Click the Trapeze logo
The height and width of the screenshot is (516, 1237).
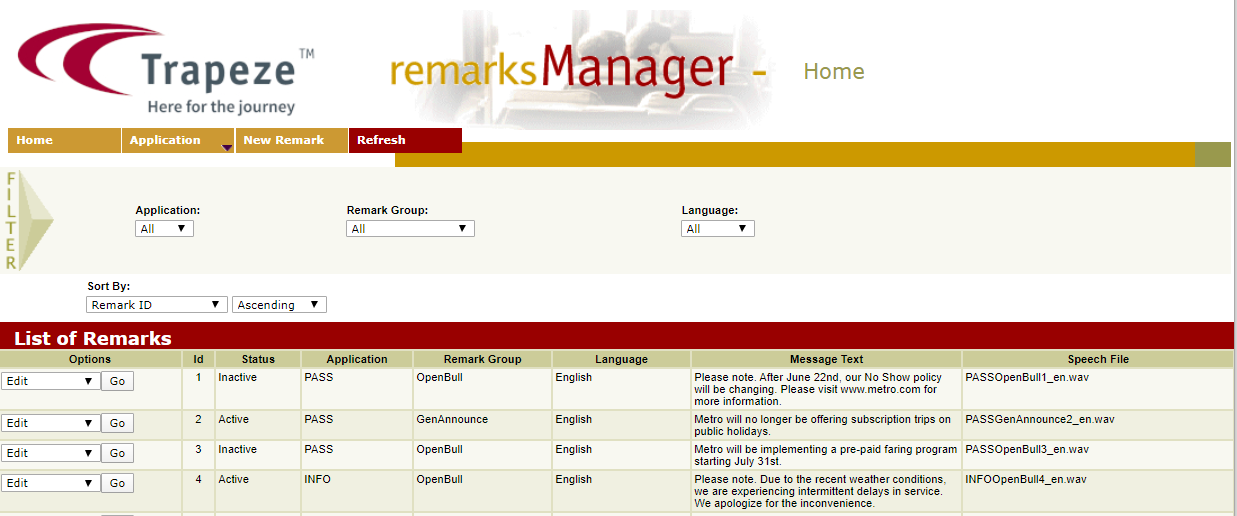click(x=166, y=69)
